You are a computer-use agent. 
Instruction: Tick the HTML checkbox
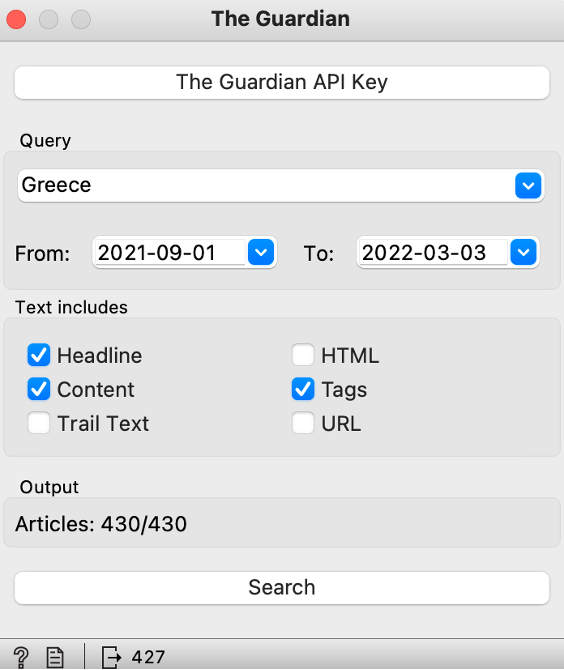coord(303,355)
